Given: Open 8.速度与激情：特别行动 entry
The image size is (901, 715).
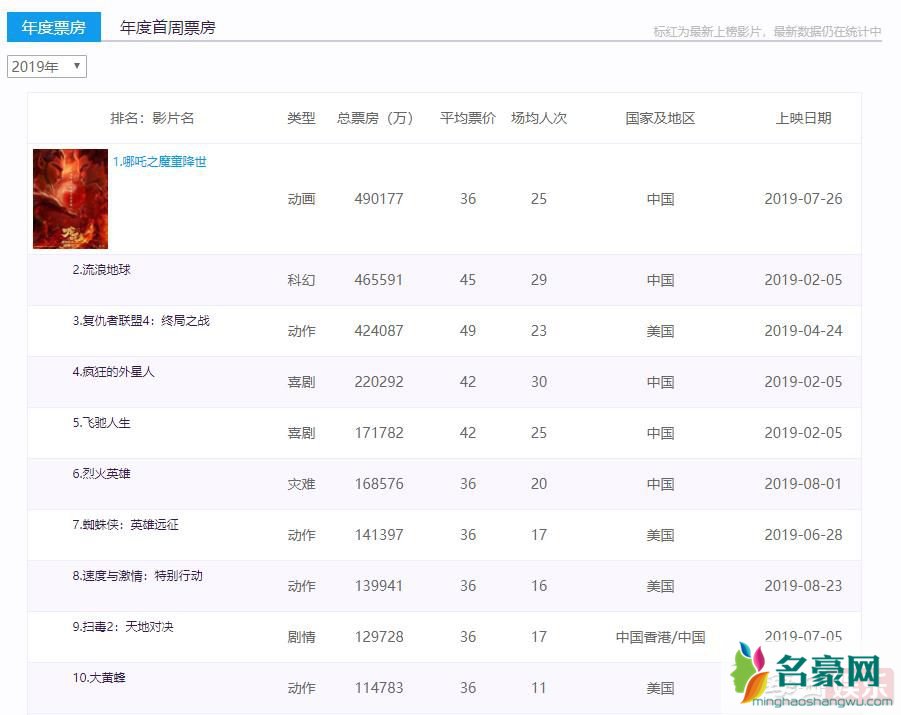Looking at the screenshot, I should [137, 576].
